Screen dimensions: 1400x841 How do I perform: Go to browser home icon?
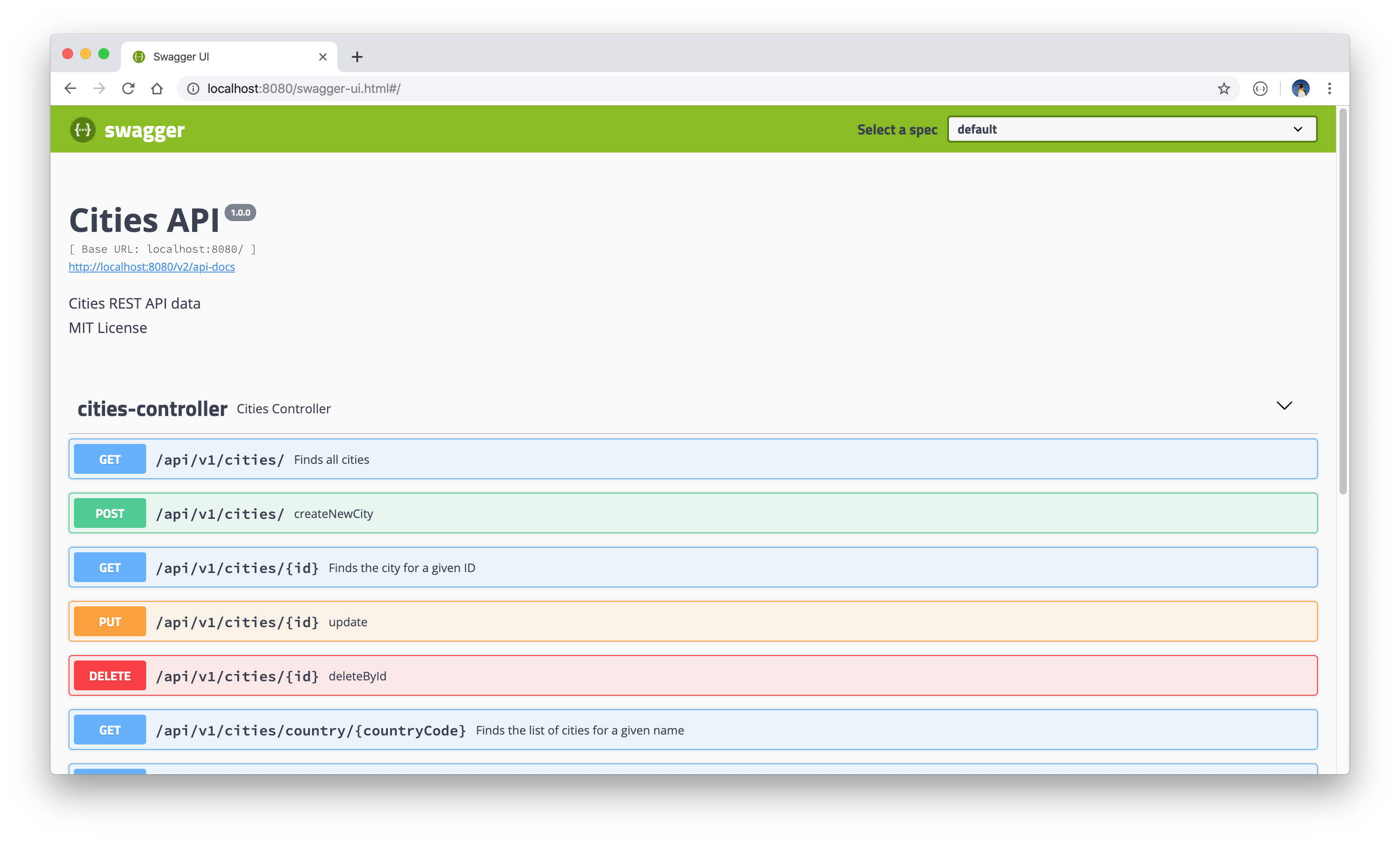[x=157, y=88]
